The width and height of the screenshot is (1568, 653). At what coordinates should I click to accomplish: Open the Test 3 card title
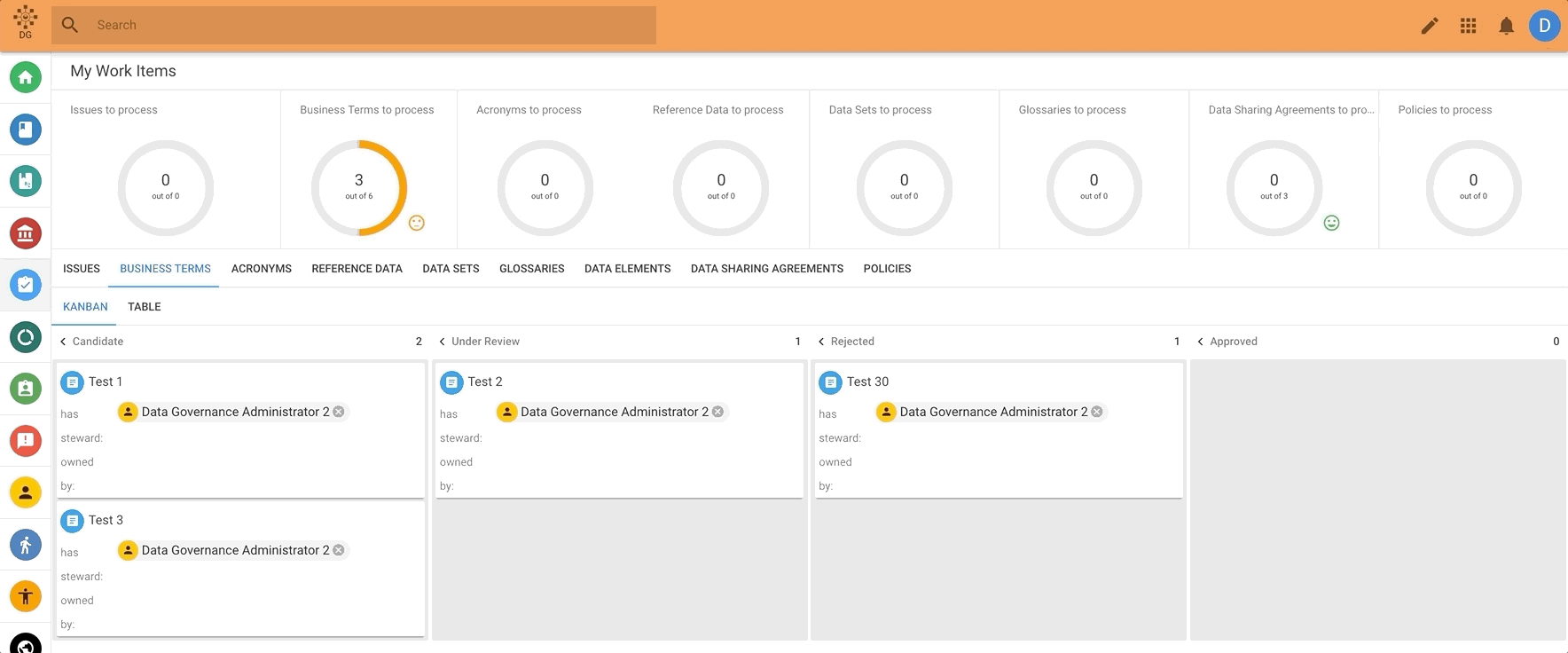click(106, 520)
